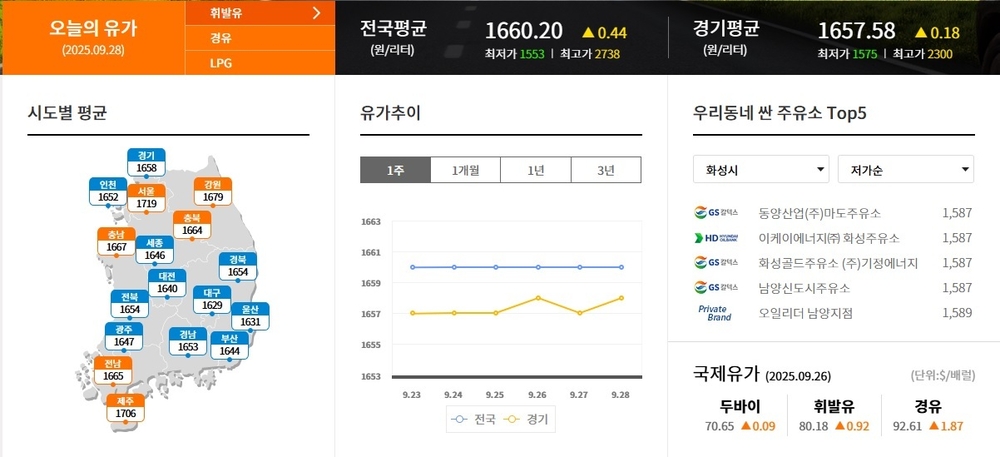Viewport: 1000px width, 457px height.
Task: Click the HD Hyundai Oilbank logo icon
Action: pyautogui.click(x=718, y=238)
